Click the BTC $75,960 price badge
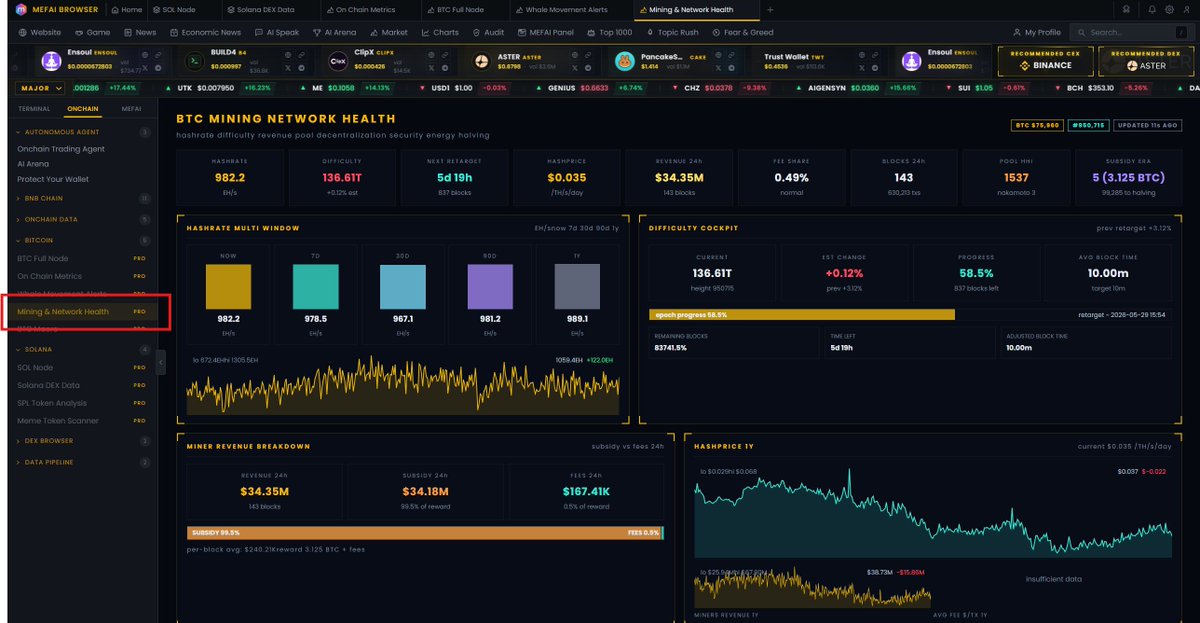This screenshot has width=1200, height=623. [1036, 125]
